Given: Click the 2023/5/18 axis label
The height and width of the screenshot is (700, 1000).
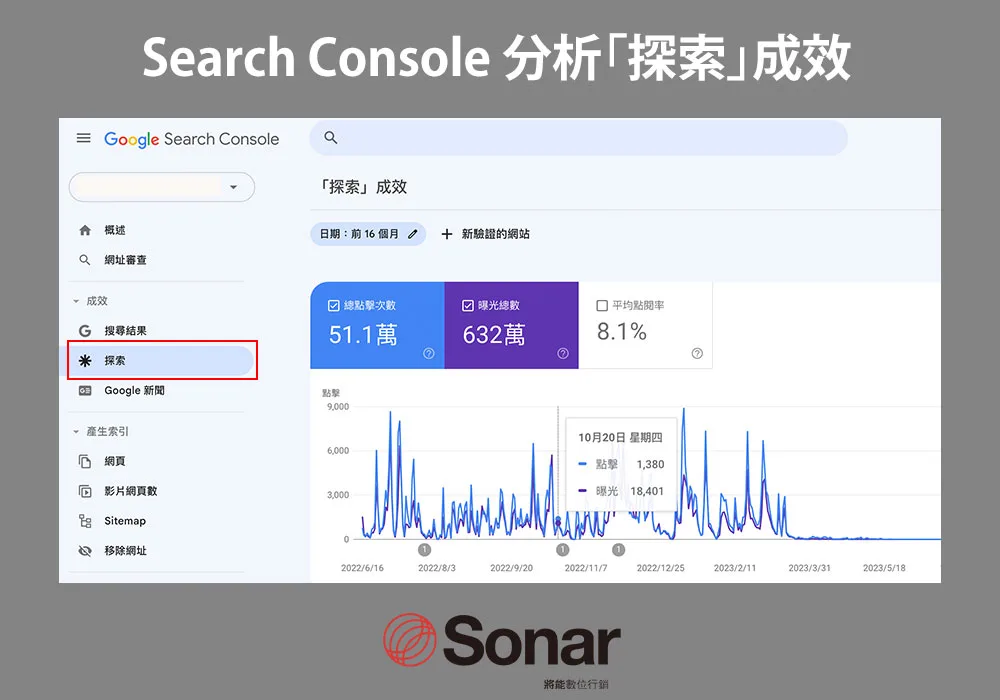Looking at the screenshot, I should tap(884, 568).
